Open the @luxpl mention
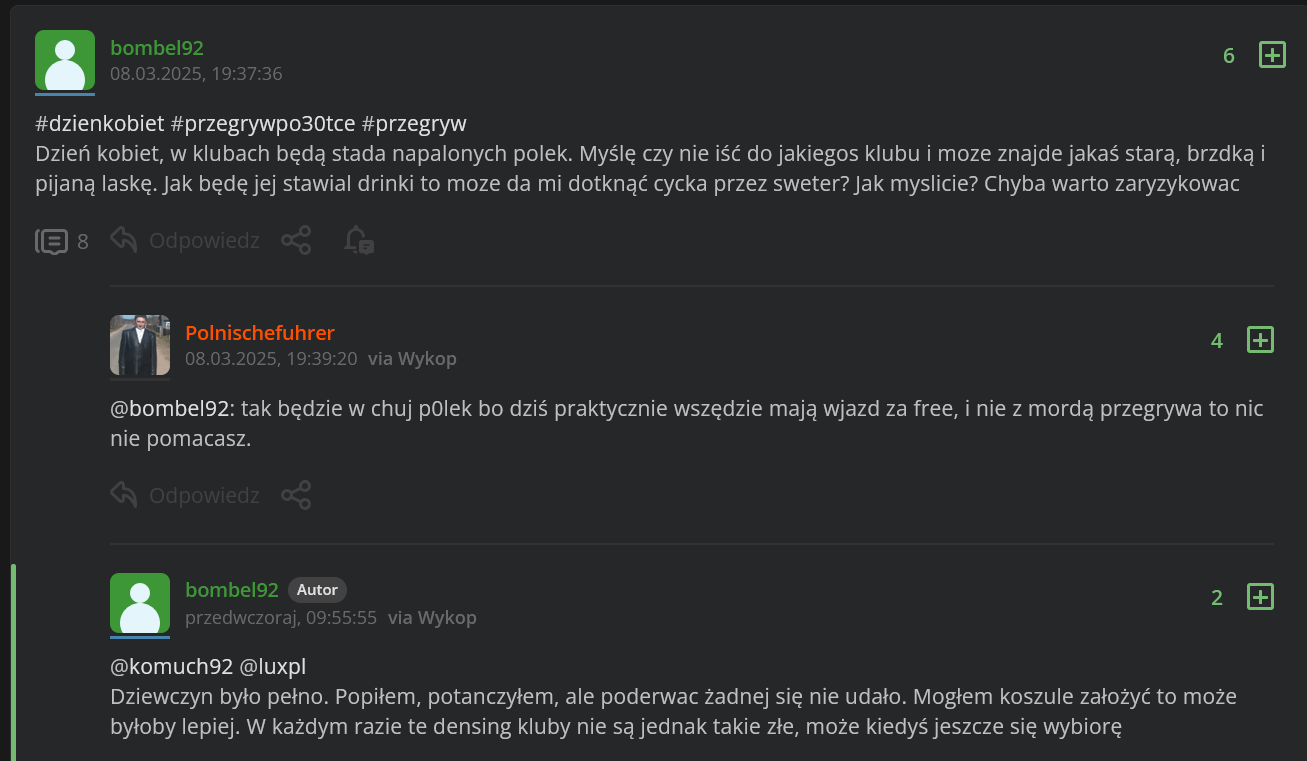This screenshot has width=1307, height=761. [x=272, y=666]
